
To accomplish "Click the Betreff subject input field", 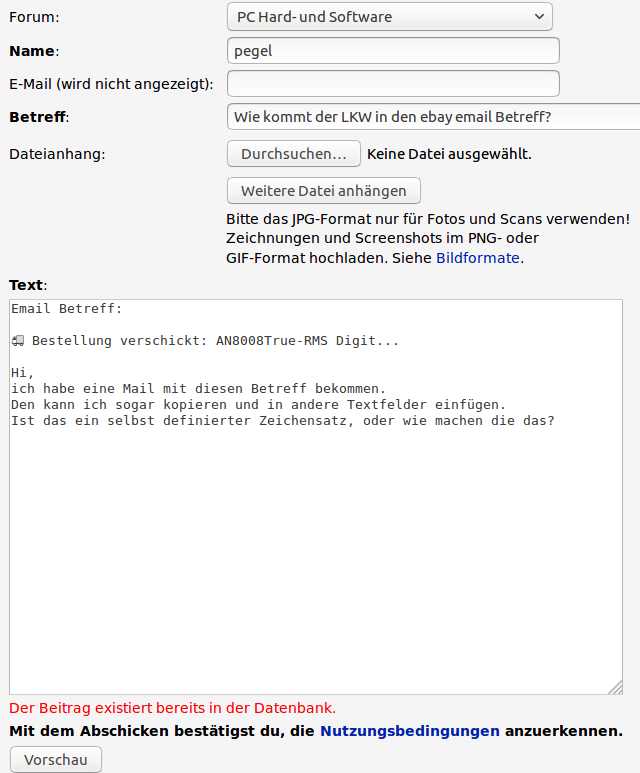I will click(x=433, y=117).
